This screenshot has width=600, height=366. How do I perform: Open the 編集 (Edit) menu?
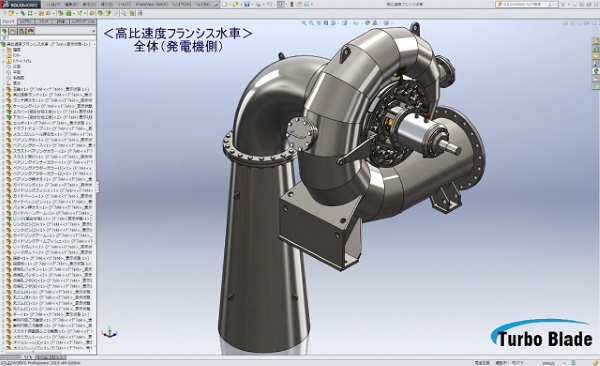pyautogui.click(x=70, y=4)
